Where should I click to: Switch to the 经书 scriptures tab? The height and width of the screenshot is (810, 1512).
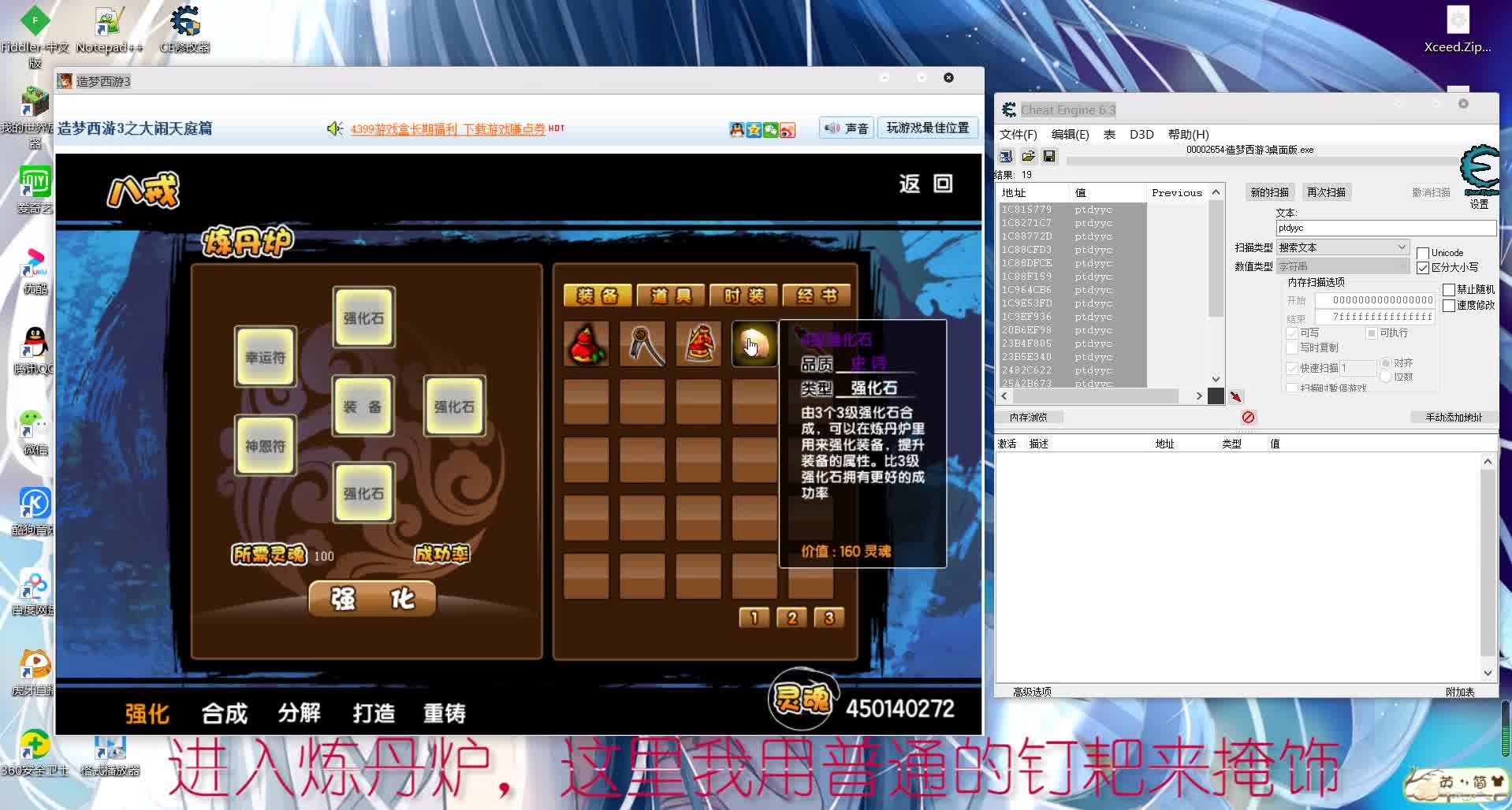click(817, 295)
